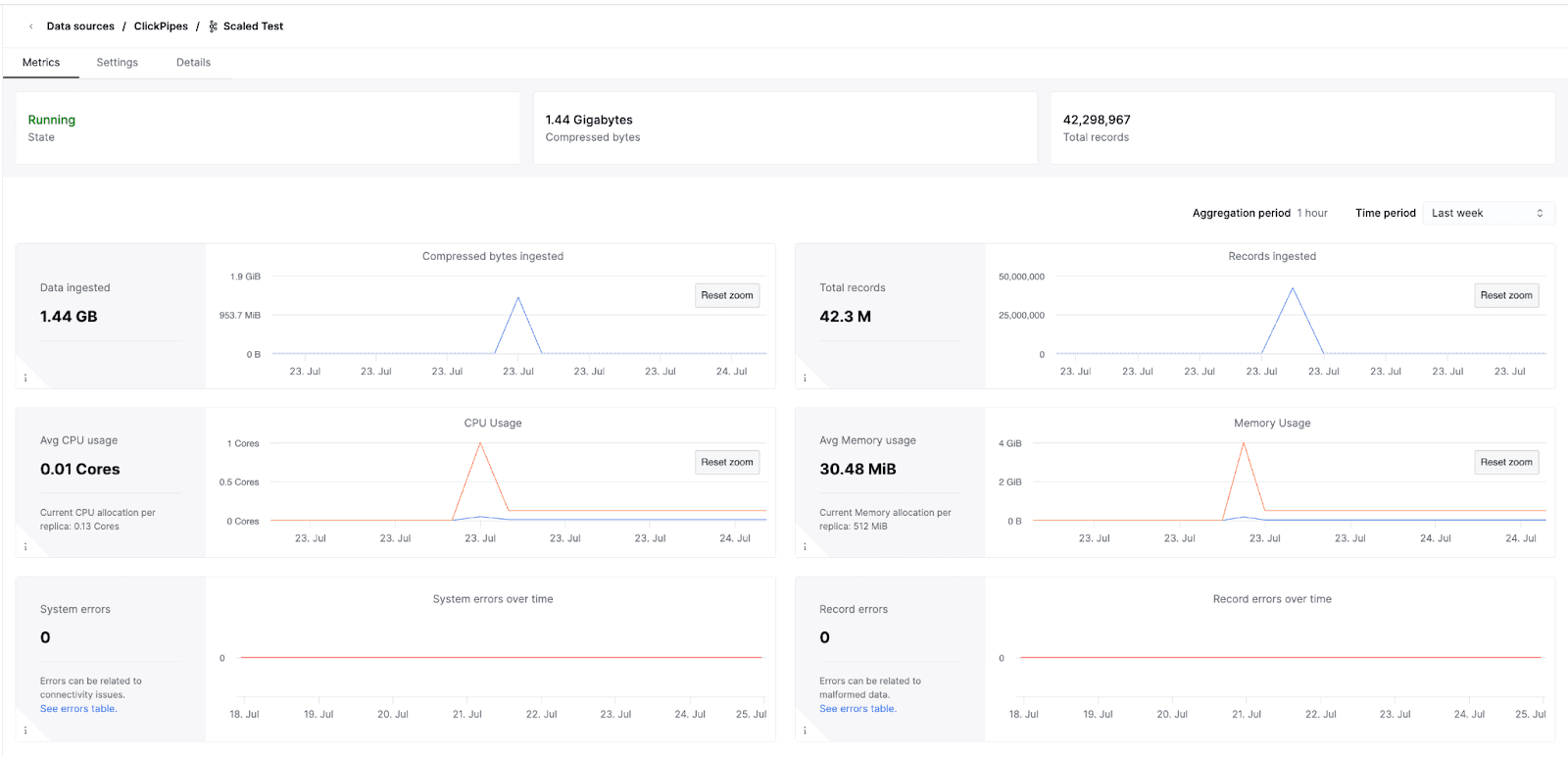Reset zoom on the CPU Usage chart
The height and width of the screenshot is (758, 1568).
(726, 462)
